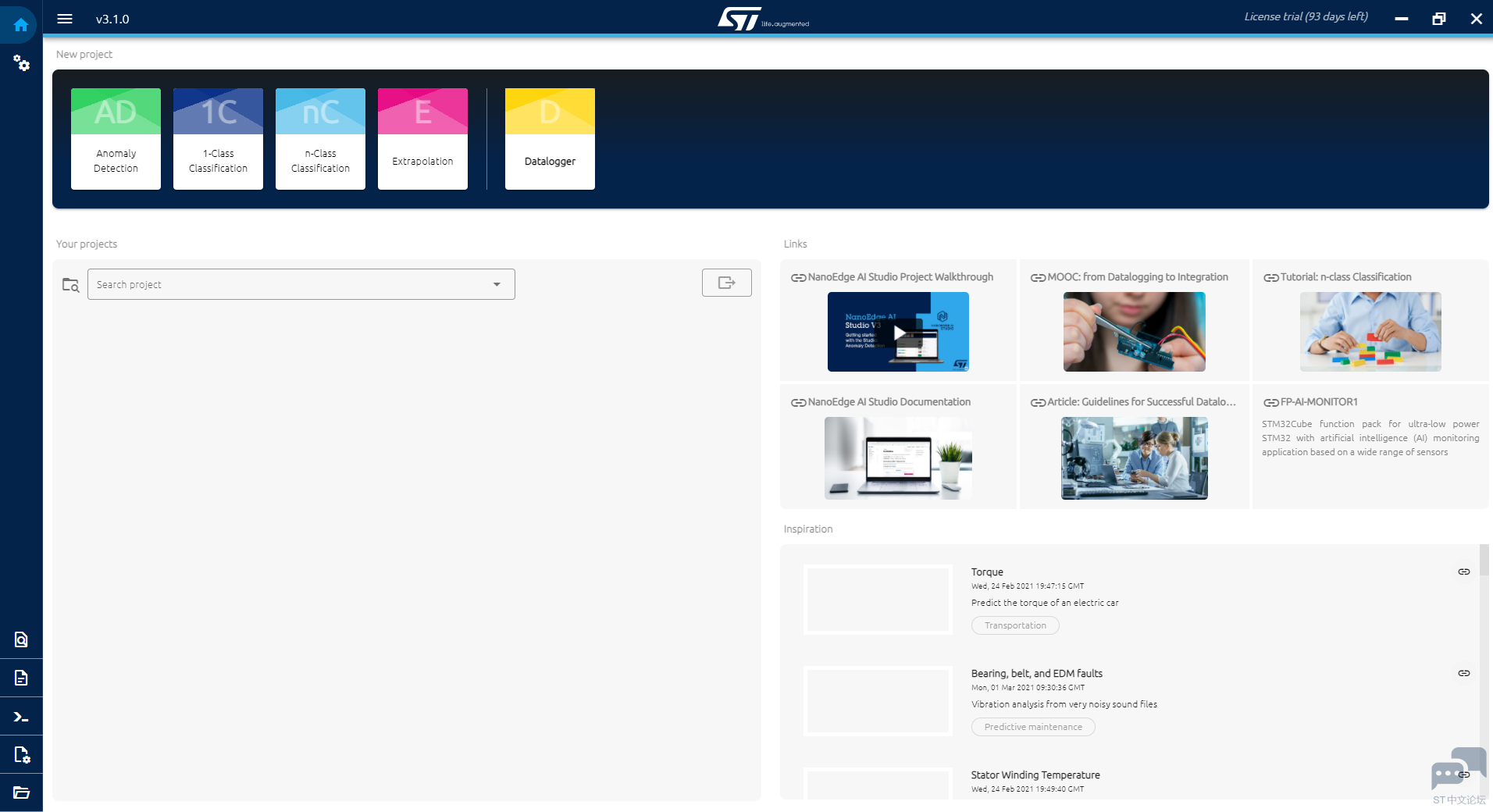Restore down the application window
The width and height of the screenshot is (1493, 812).
(1438, 19)
